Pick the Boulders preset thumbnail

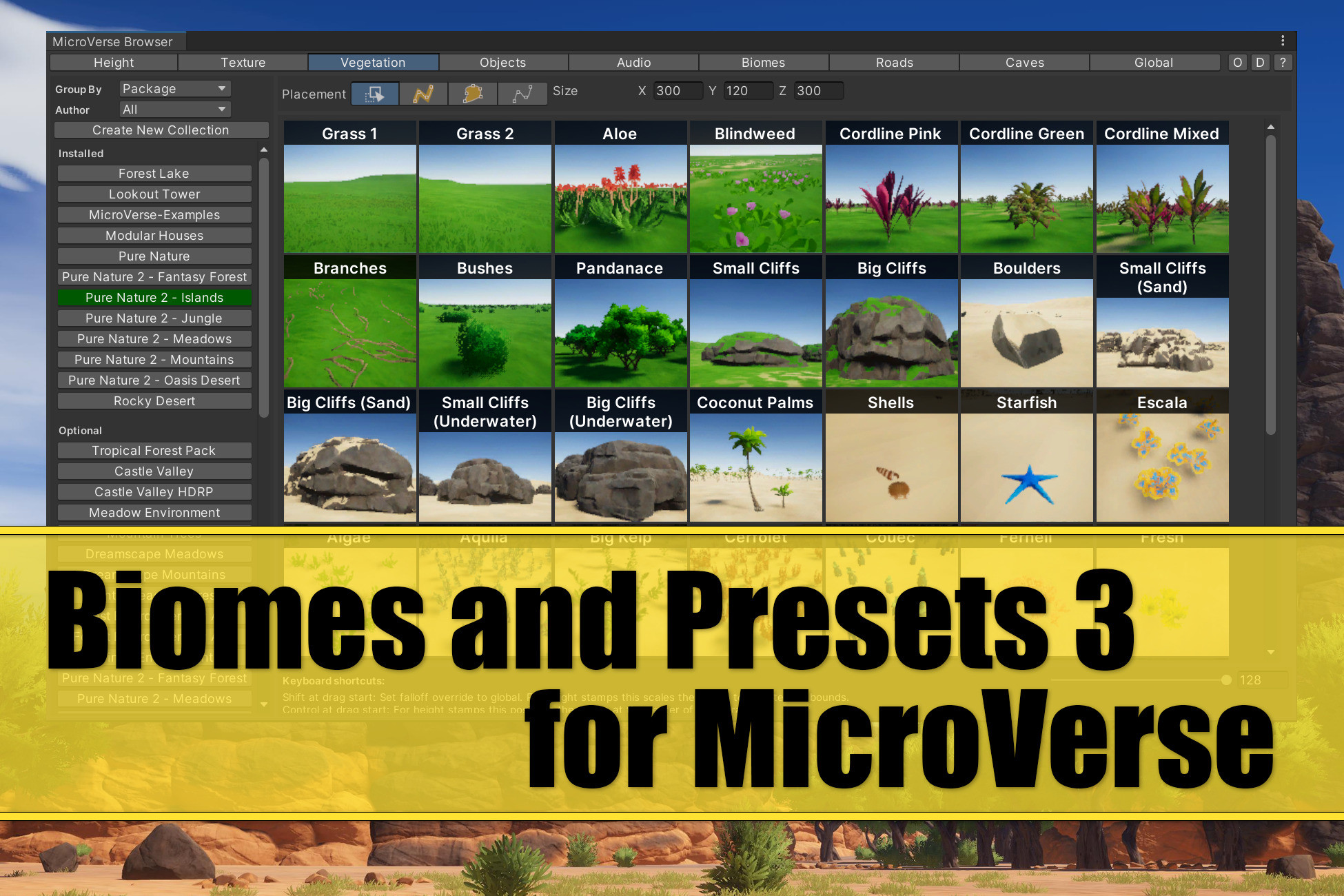1027,321
